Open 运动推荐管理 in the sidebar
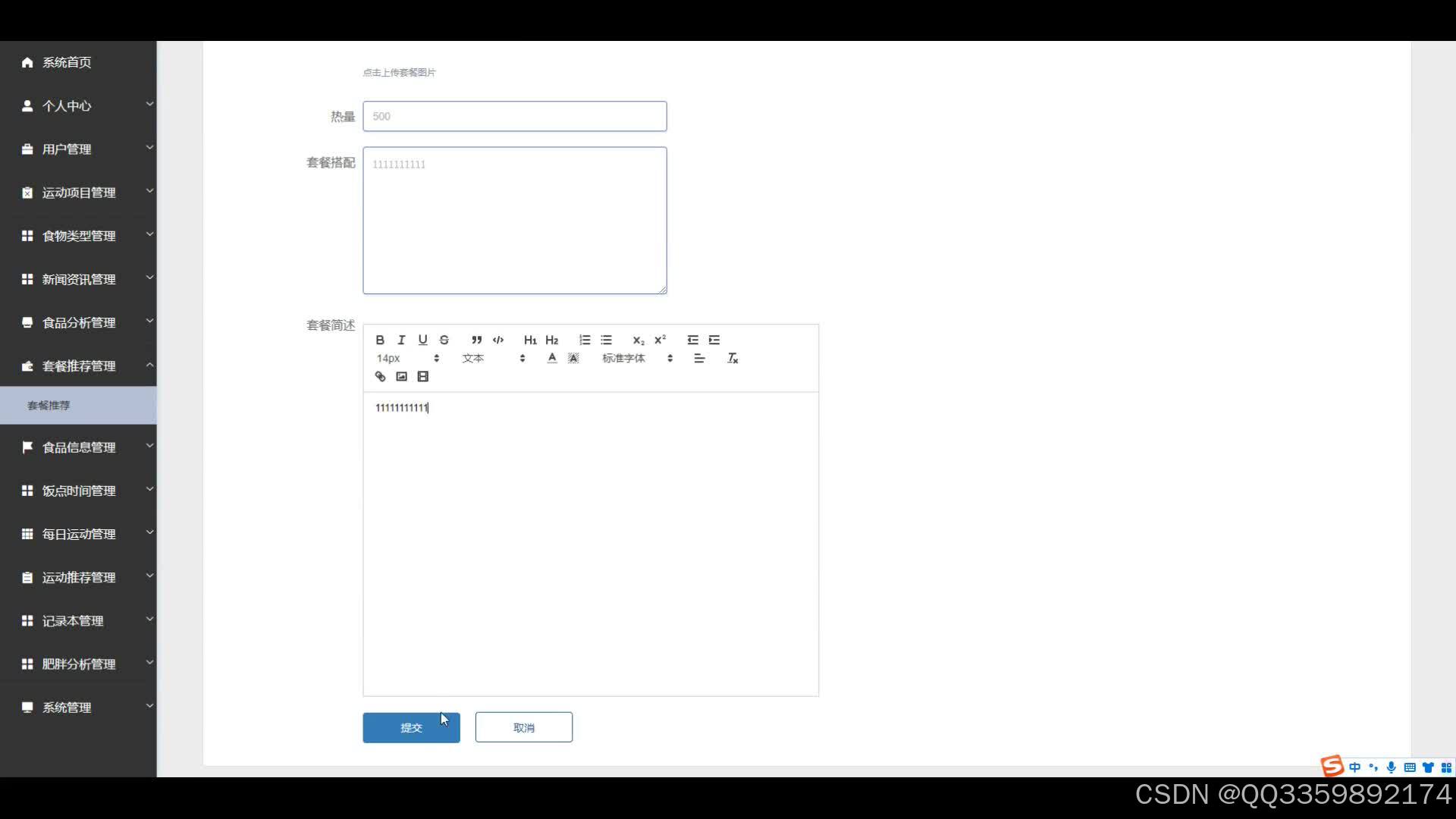1456x819 pixels. click(x=78, y=577)
